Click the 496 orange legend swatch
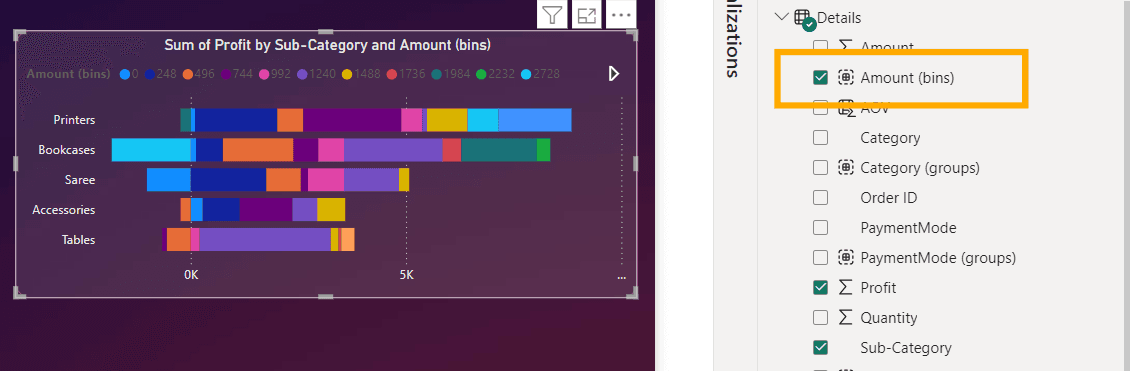The width and height of the screenshot is (1130, 371). (187, 74)
